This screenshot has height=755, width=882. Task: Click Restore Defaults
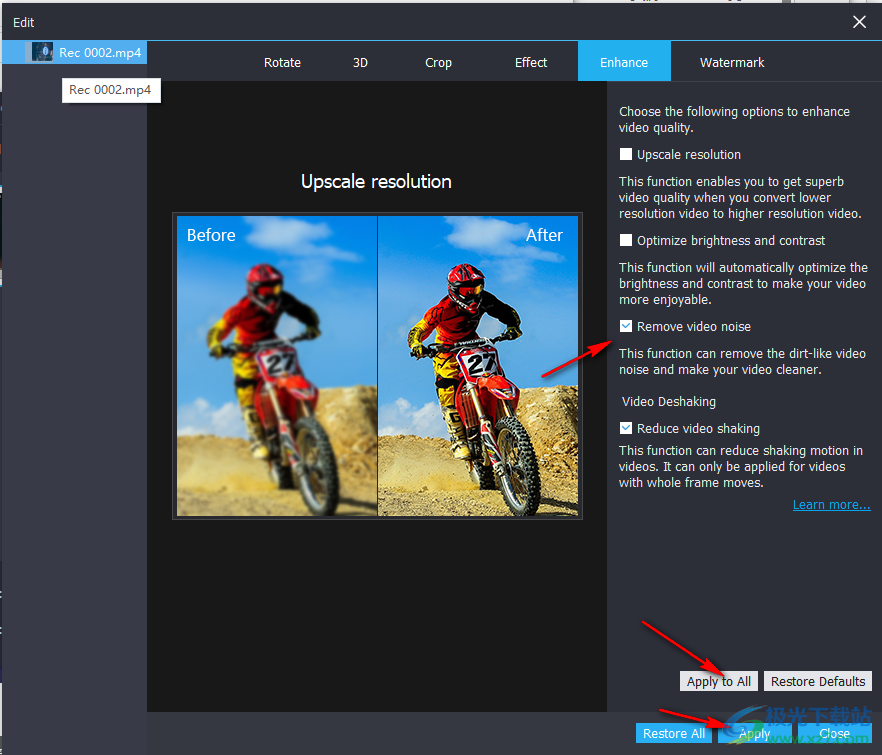click(x=818, y=681)
